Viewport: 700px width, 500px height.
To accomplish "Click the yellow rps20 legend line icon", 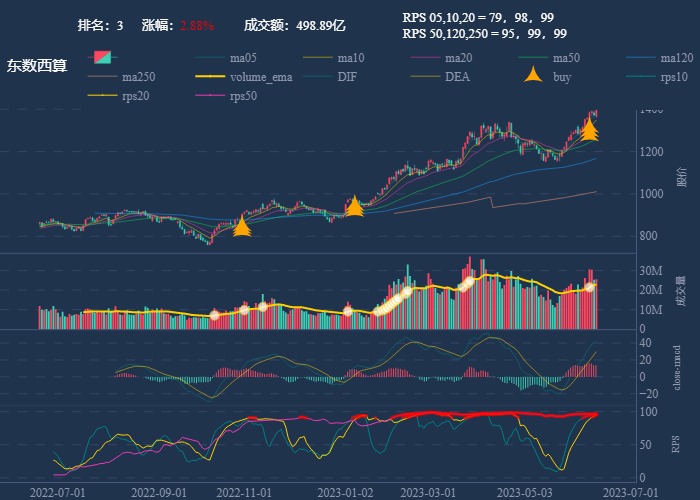I will 103,96.
